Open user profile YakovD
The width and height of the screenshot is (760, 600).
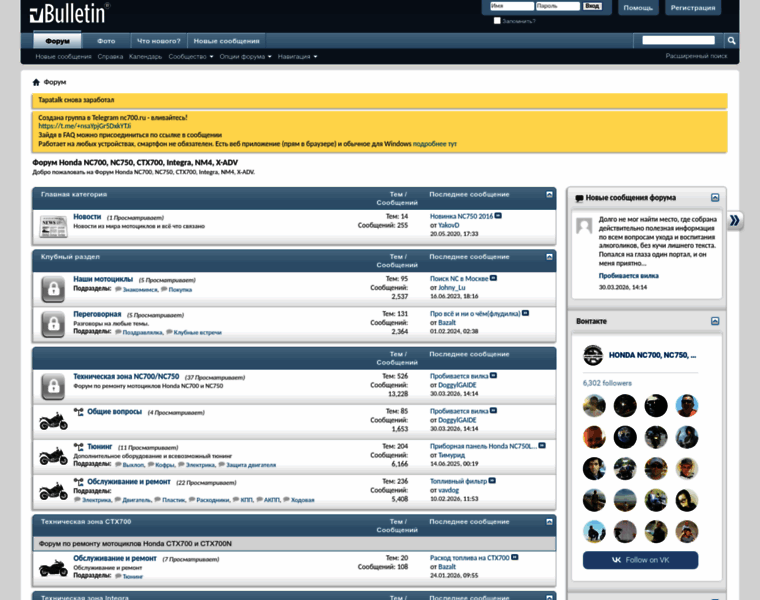point(448,225)
